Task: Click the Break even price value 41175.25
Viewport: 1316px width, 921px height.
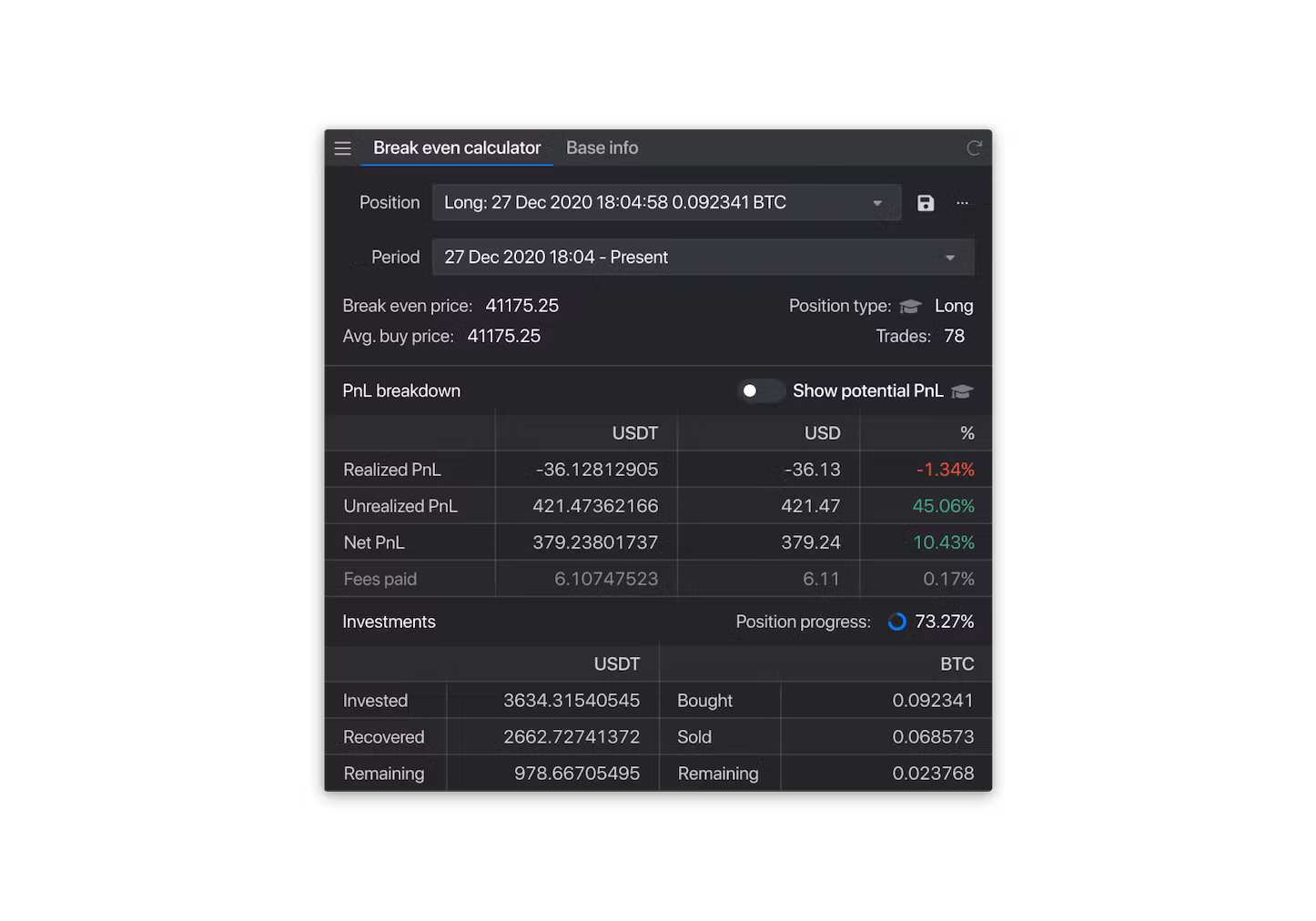Action: click(x=521, y=306)
